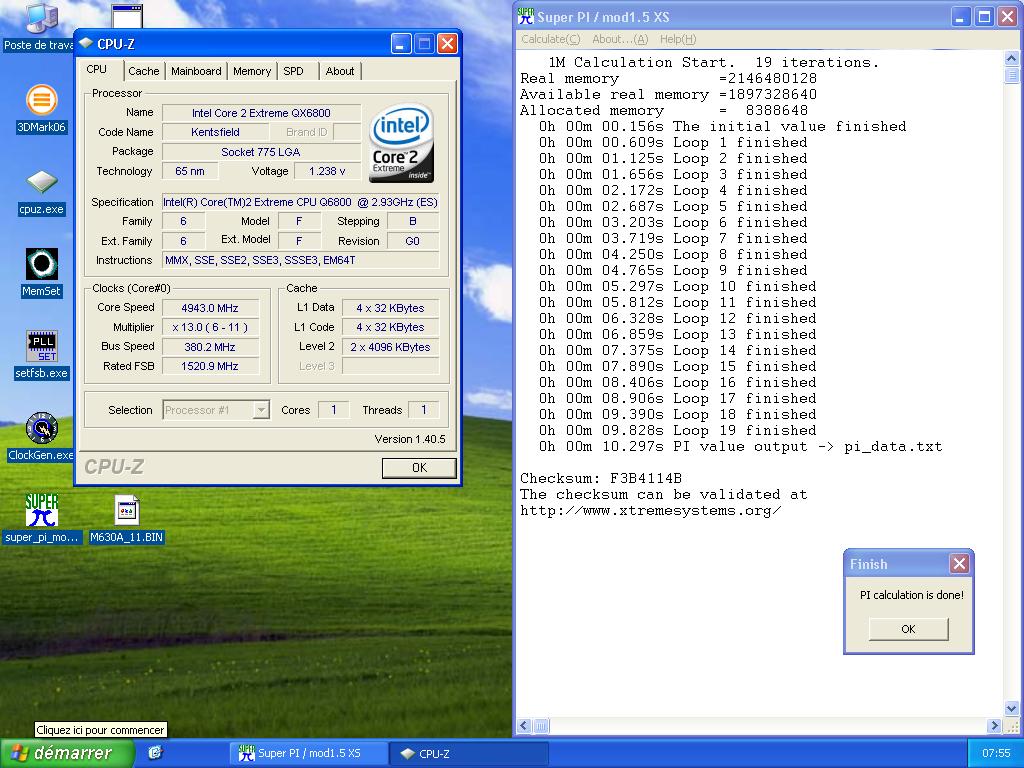Screen dimensions: 1024x768
Task: Click Revision value G0
Action: pyautogui.click(x=413, y=241)
